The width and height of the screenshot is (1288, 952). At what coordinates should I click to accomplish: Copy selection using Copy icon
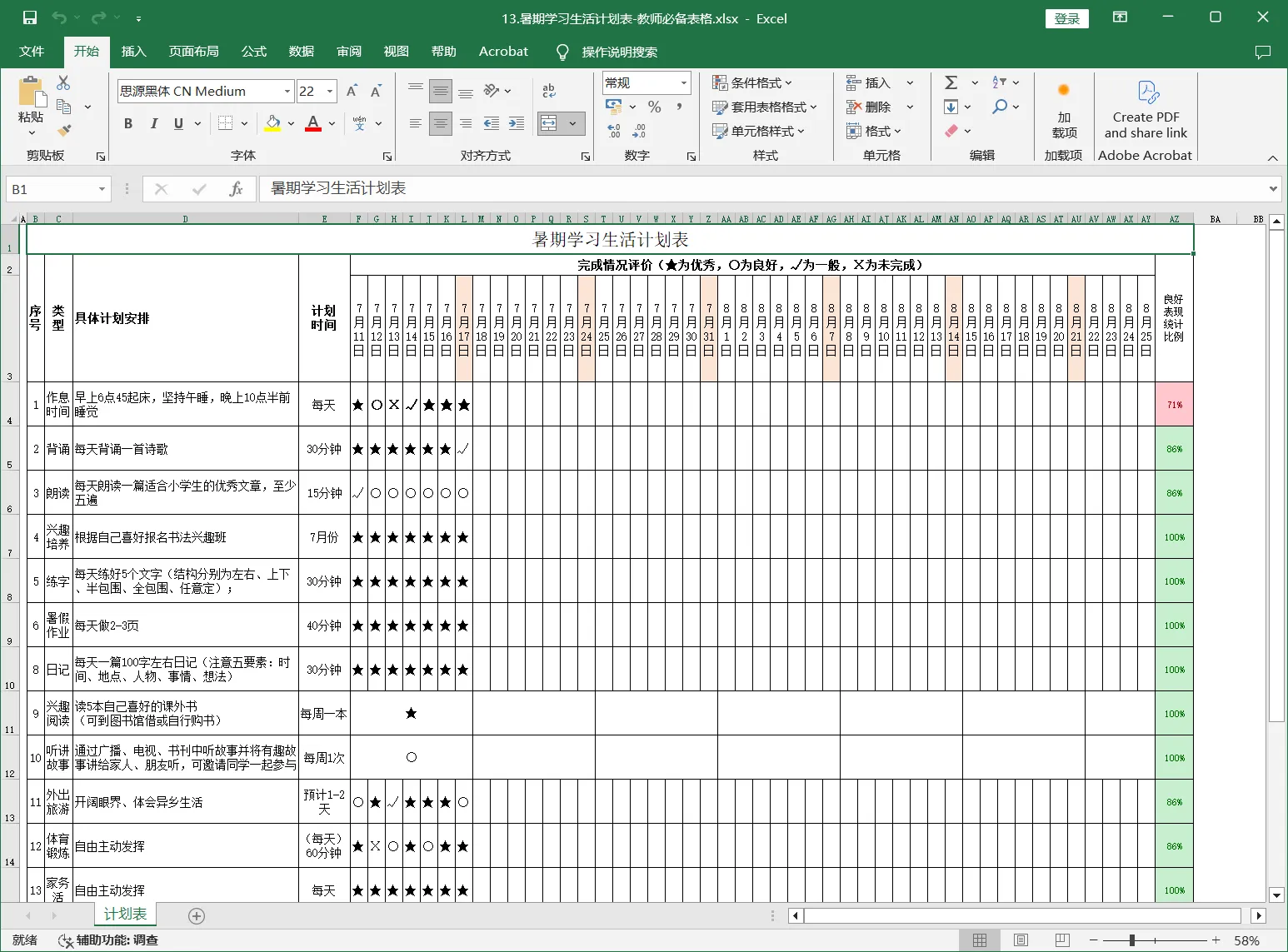pyautogui.click(x=63, y=107)
